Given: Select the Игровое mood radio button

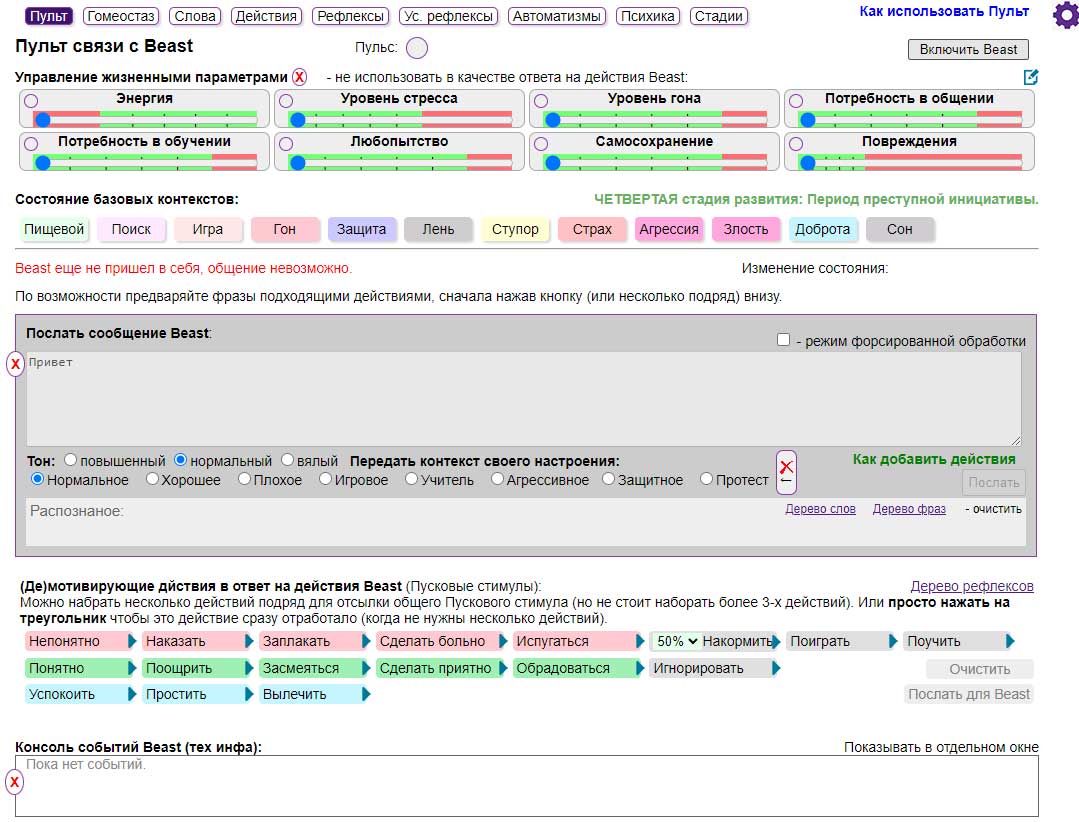Looking at the screenshot, I should (x=326, y=480).
